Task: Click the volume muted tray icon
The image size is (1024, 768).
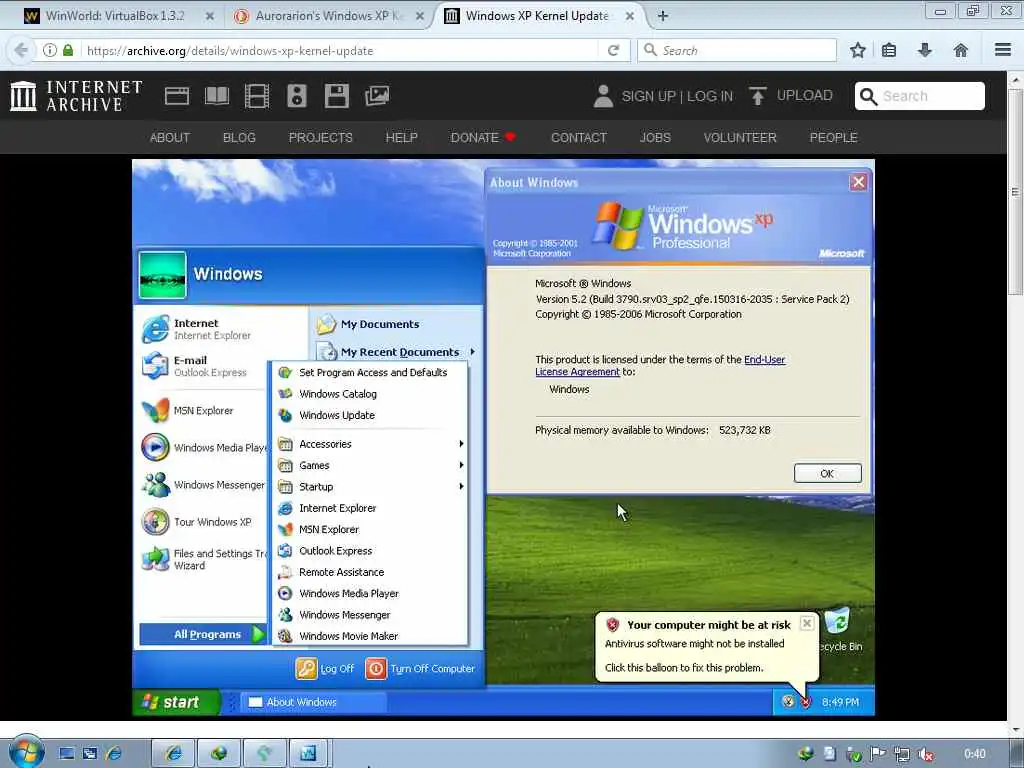Action: [x=925, y=754]
